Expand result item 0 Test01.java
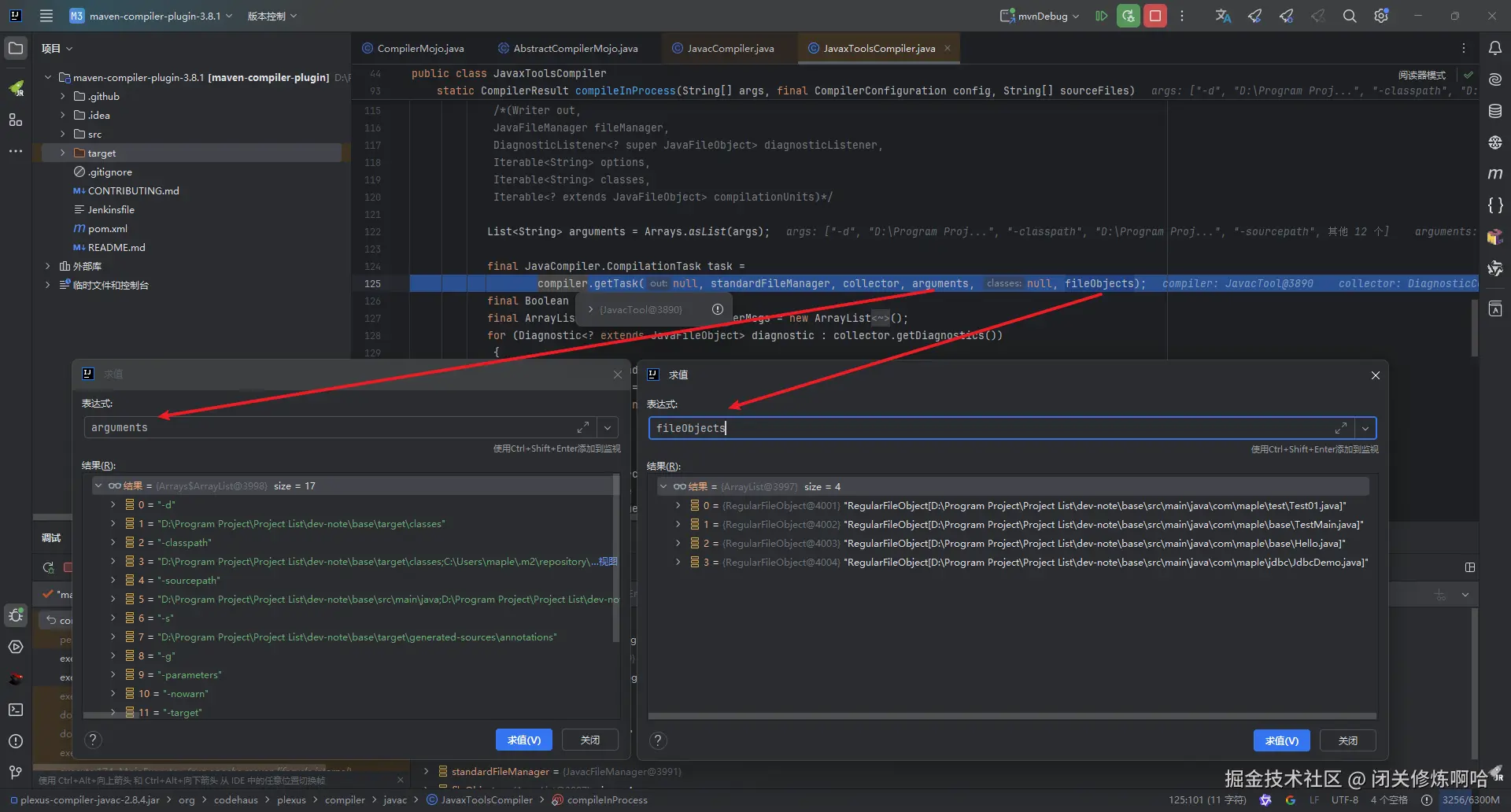This screenshot has width=1511, height=812. tap(678, 505)
